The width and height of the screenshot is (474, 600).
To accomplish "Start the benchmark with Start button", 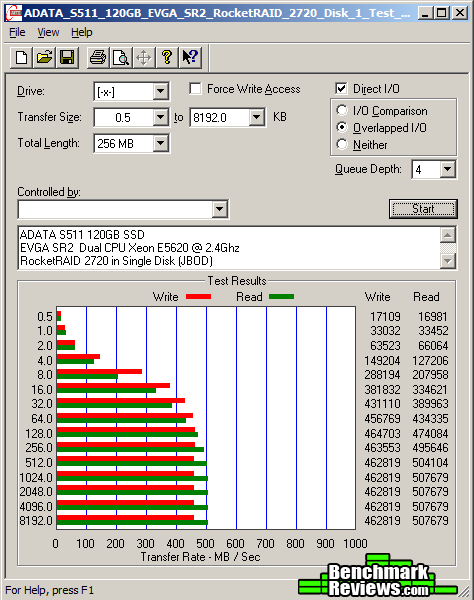I will [x=423, y=209].
